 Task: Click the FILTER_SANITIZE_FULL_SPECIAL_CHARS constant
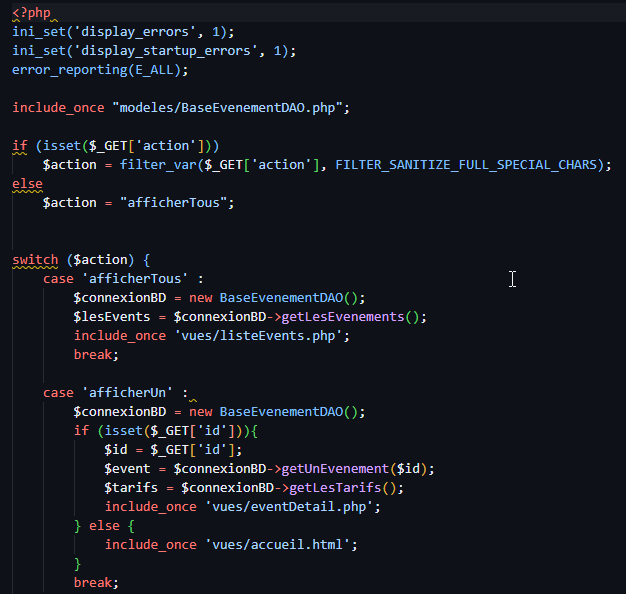click(x=465, y=164)
